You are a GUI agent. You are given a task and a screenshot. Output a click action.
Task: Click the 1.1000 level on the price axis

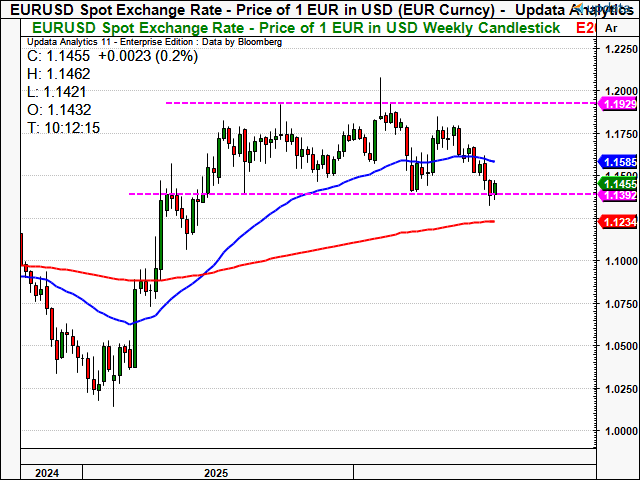pos(621,261)
